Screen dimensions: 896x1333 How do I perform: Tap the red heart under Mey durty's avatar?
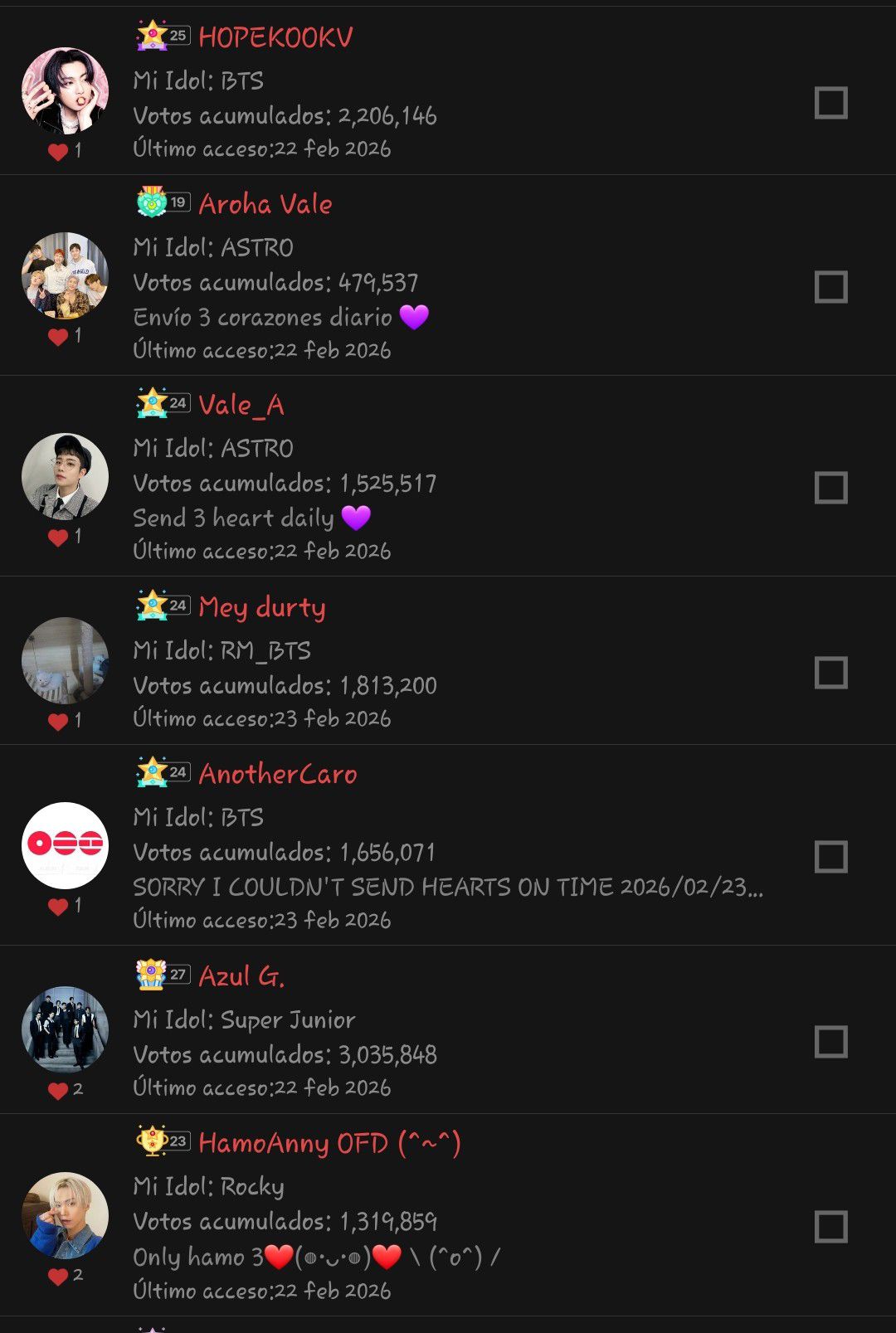point(57,722)
